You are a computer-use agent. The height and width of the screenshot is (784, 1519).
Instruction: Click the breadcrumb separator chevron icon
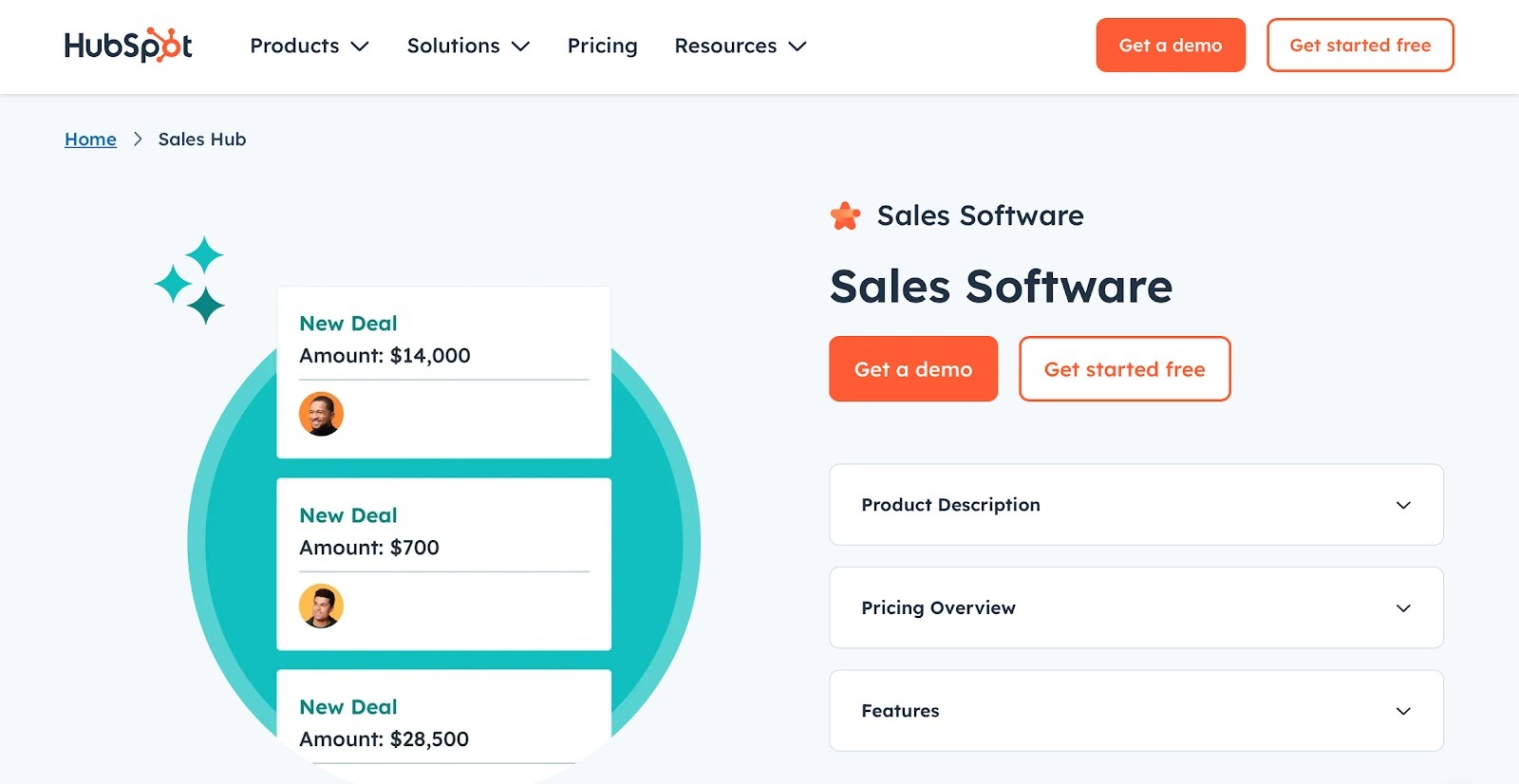pyautogui.click(x=138, y=140)
